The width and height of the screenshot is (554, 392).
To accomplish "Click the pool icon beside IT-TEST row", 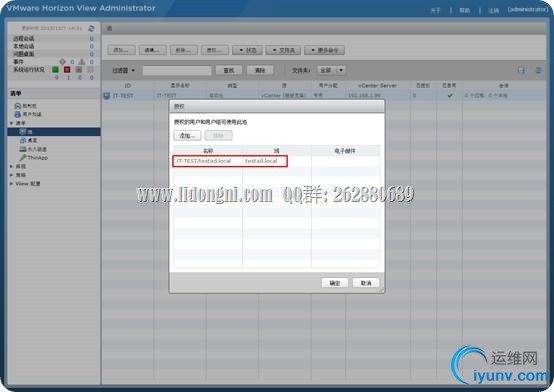I will point(107,96).
